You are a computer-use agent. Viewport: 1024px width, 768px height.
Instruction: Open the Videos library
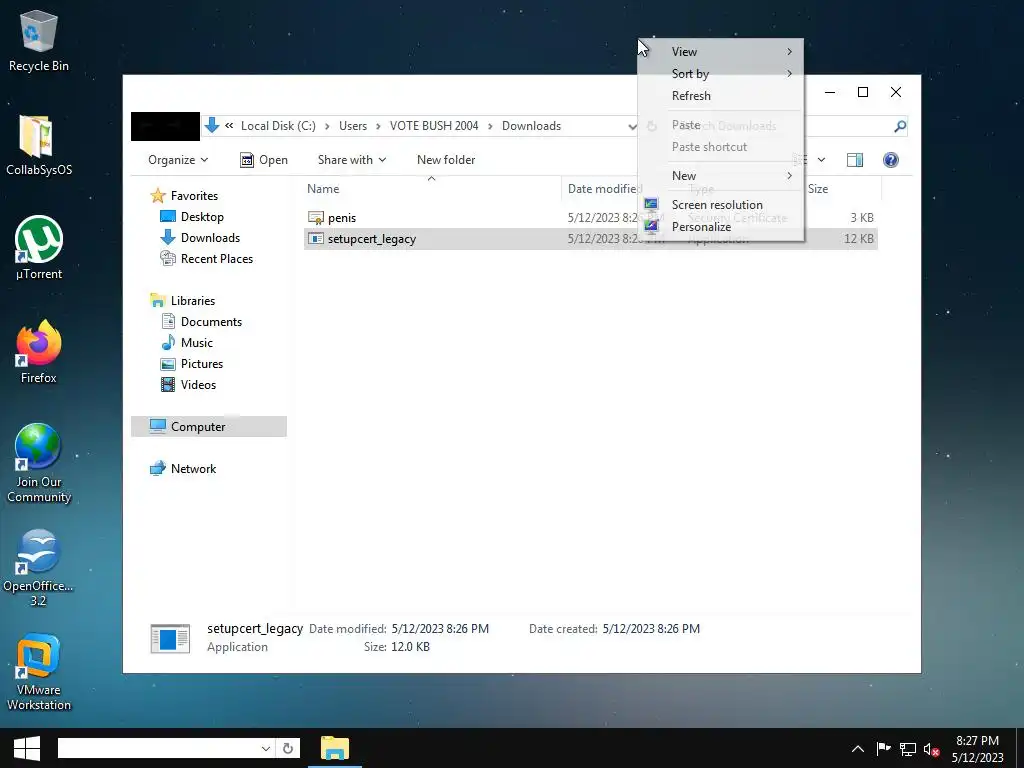pos(198,385)
